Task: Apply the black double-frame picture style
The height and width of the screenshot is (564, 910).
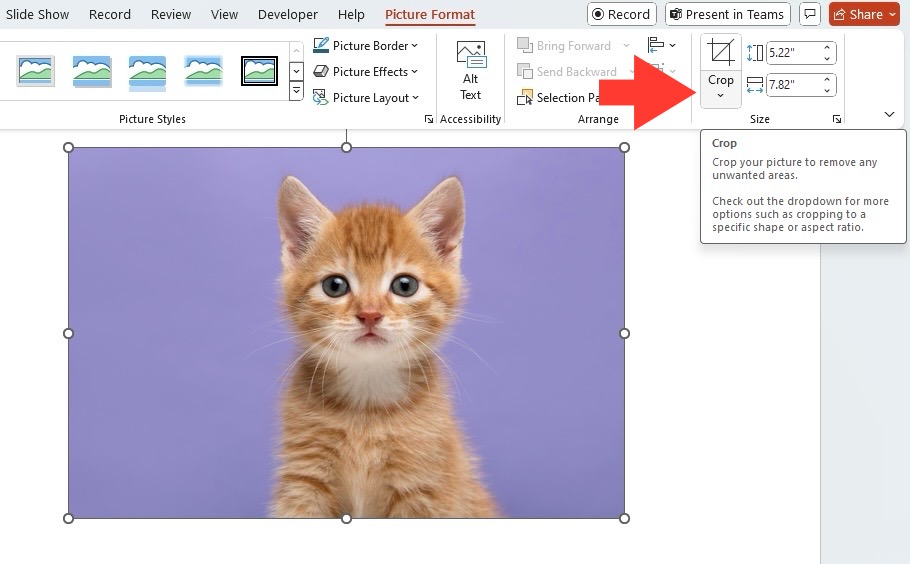Action: coord(259,71)
